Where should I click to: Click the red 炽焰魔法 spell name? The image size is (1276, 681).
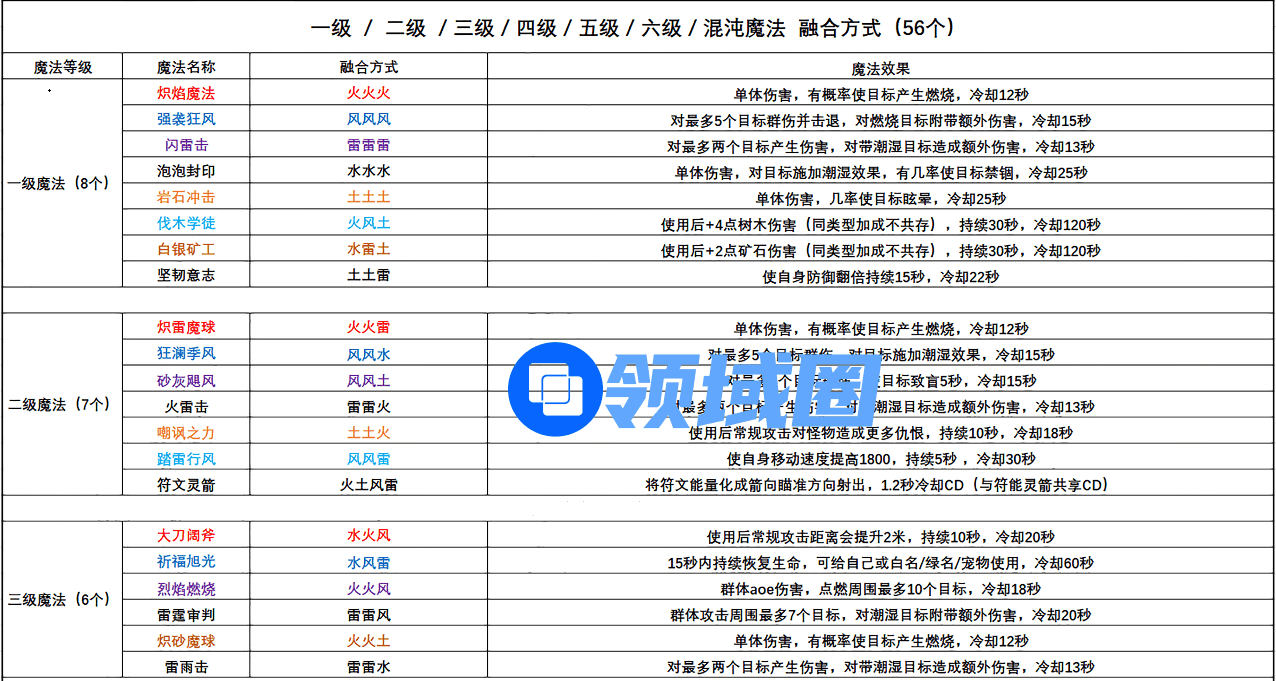click(x=186, y=93)
